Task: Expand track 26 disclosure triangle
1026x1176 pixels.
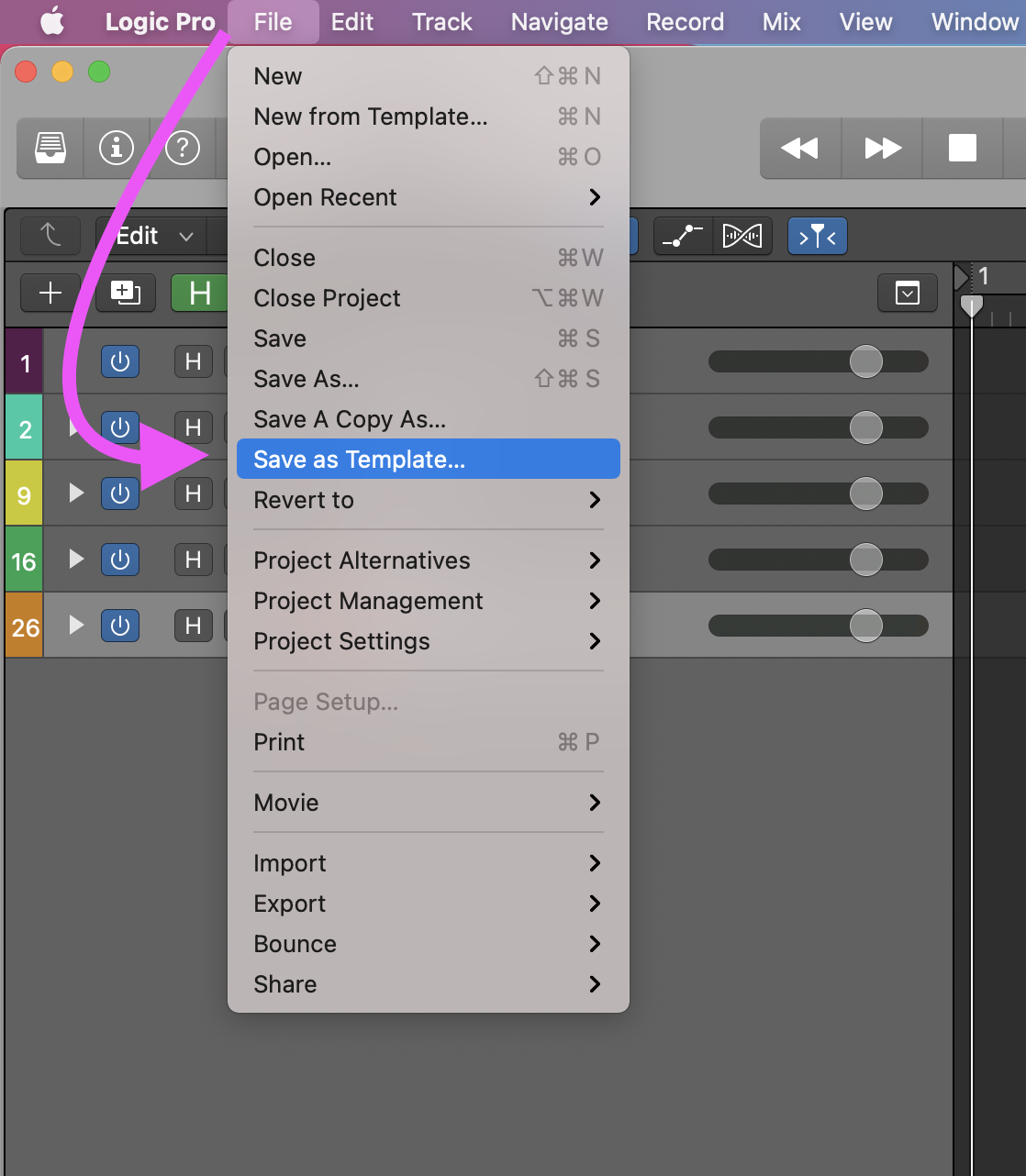Action: pos(77,625)
